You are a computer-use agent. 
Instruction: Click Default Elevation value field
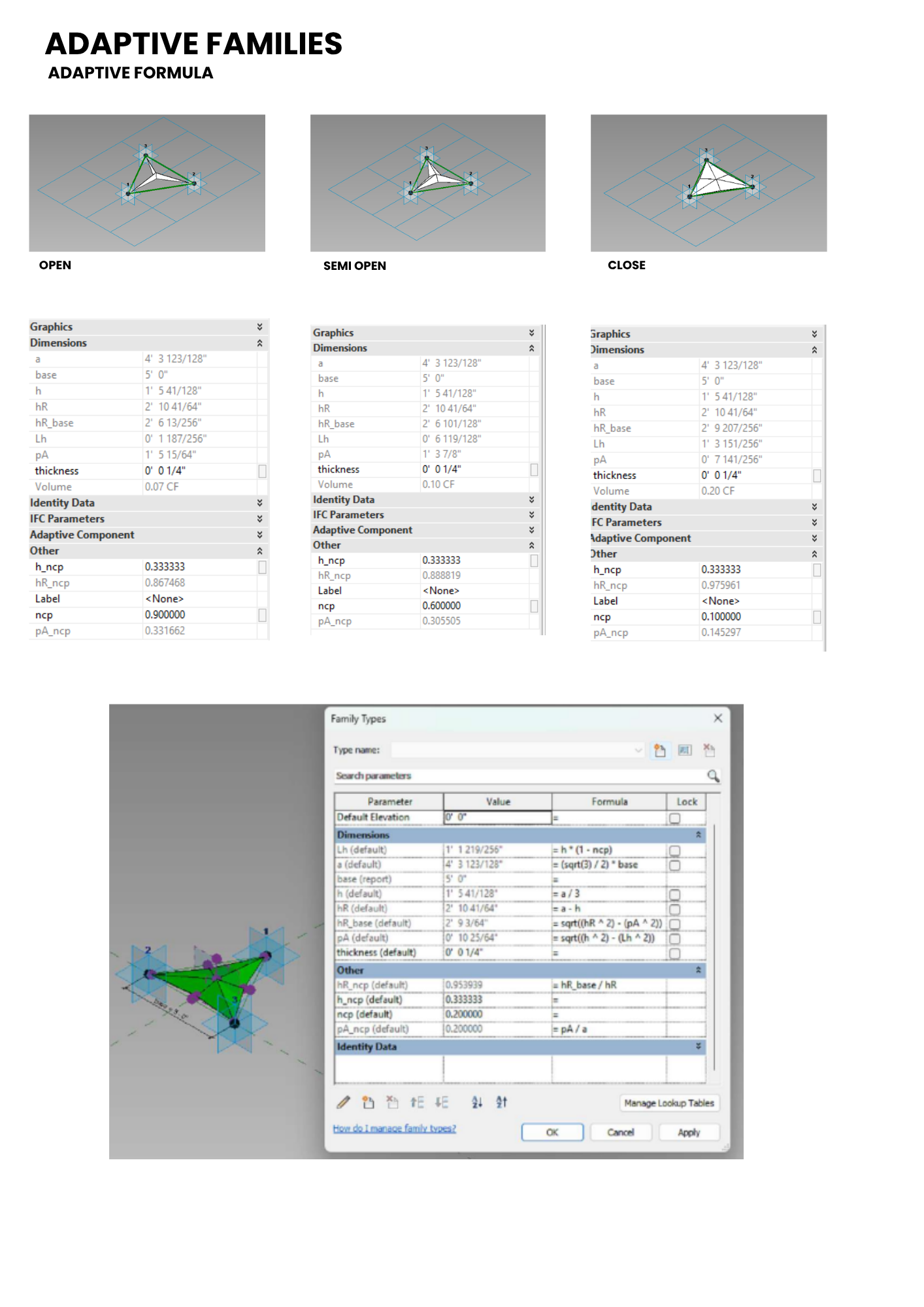(498, 818)
